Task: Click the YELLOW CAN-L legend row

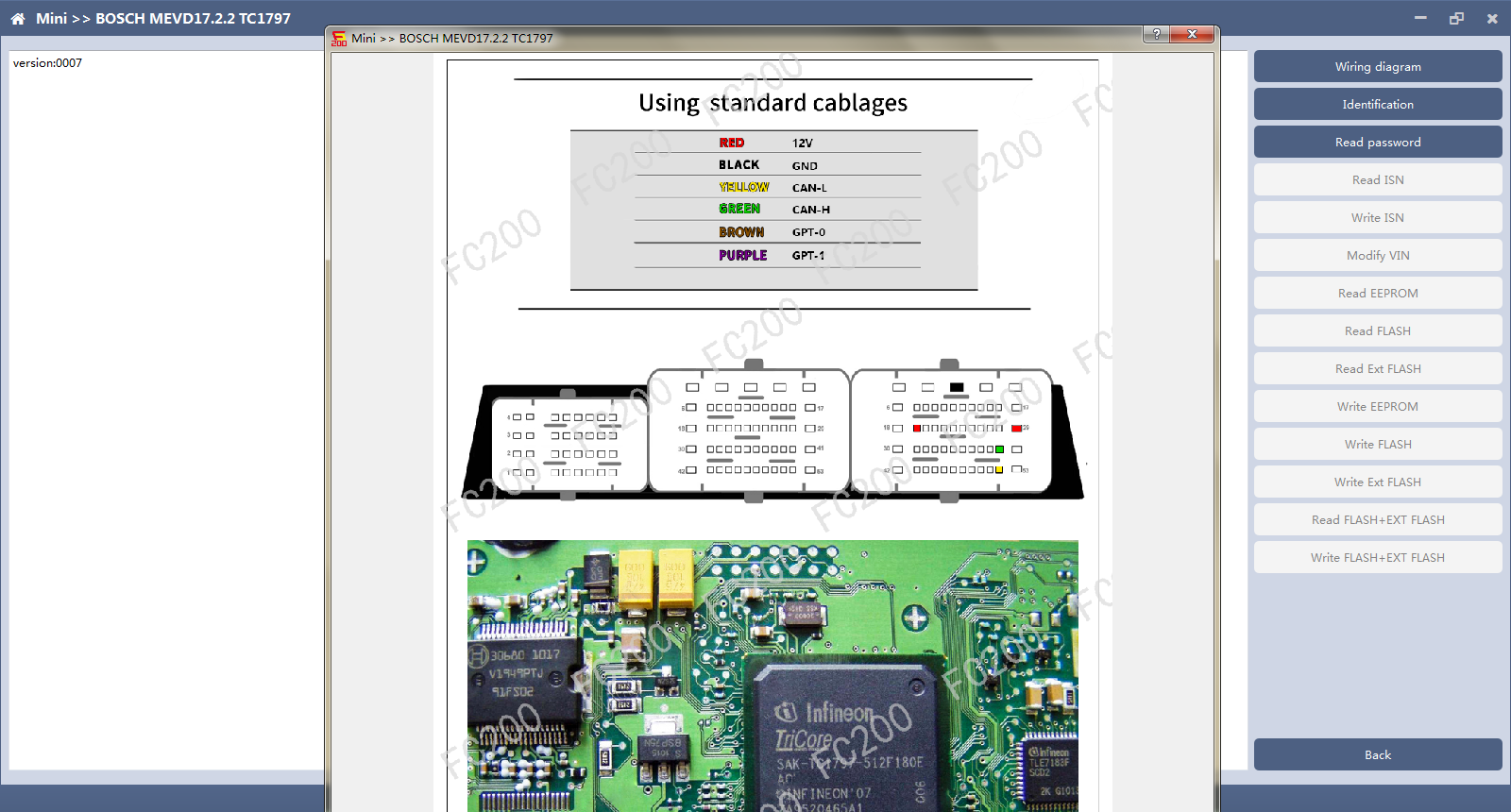Action: (777, 187)
